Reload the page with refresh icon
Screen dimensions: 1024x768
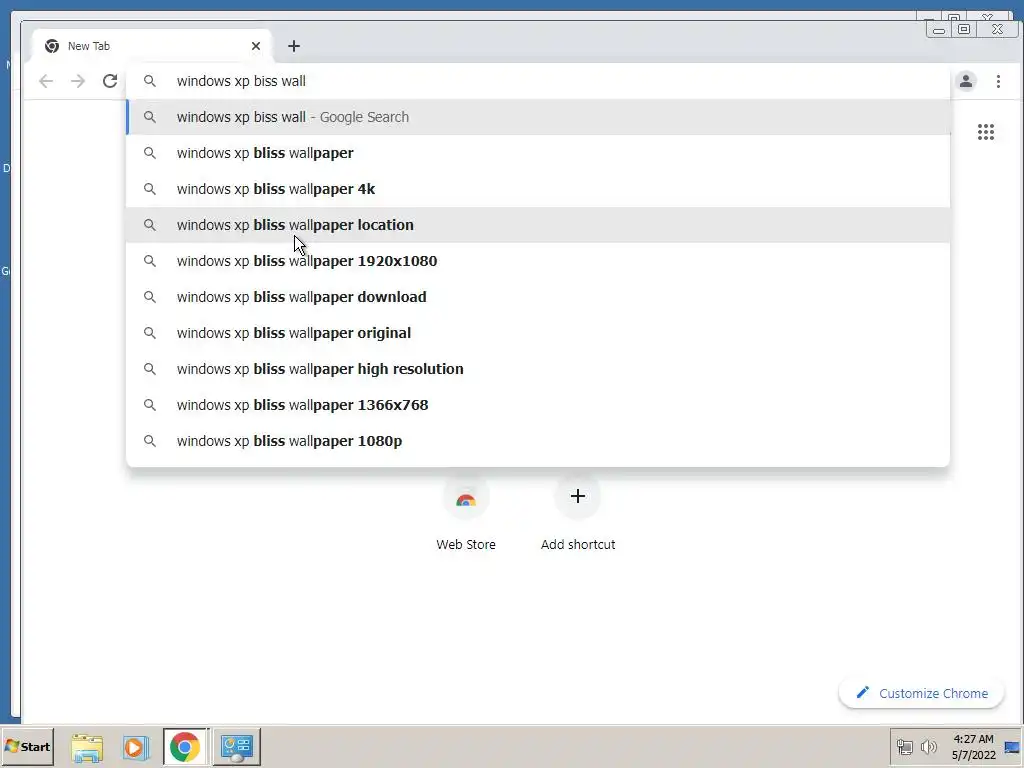tap(110, 81)
